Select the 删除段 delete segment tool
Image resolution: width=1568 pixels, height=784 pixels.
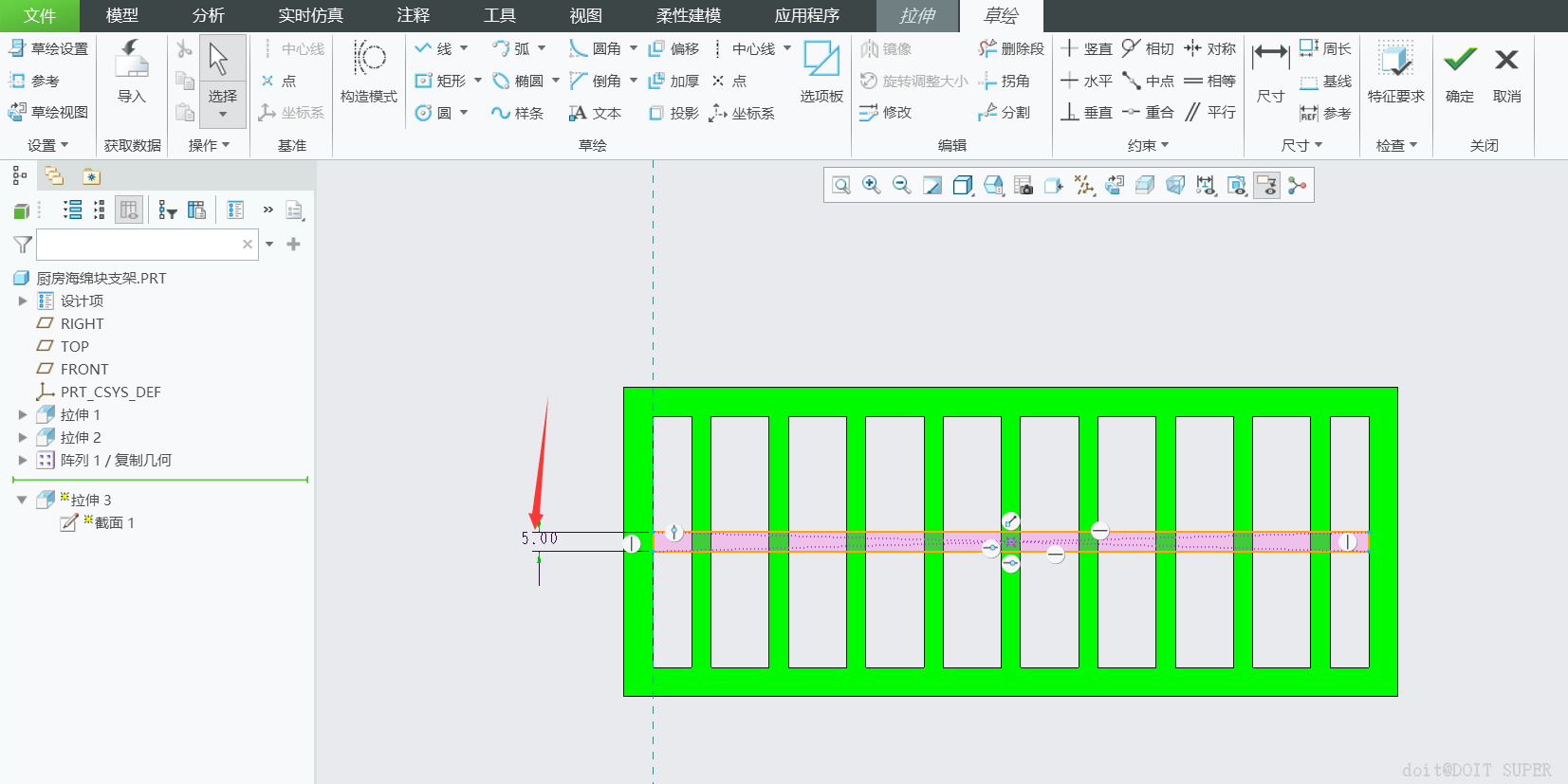[x=1011, y=48]
